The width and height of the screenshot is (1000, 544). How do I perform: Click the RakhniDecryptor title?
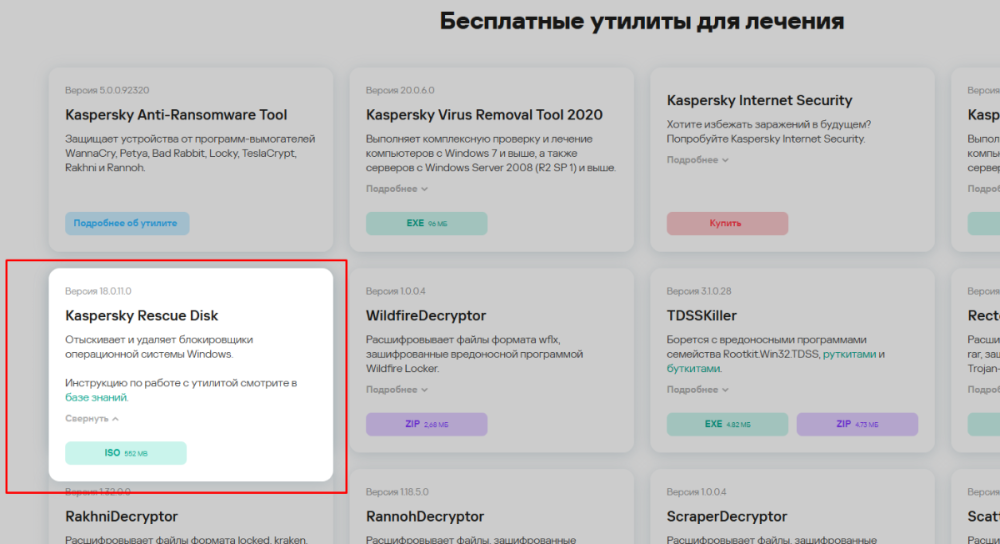point(121,517)
